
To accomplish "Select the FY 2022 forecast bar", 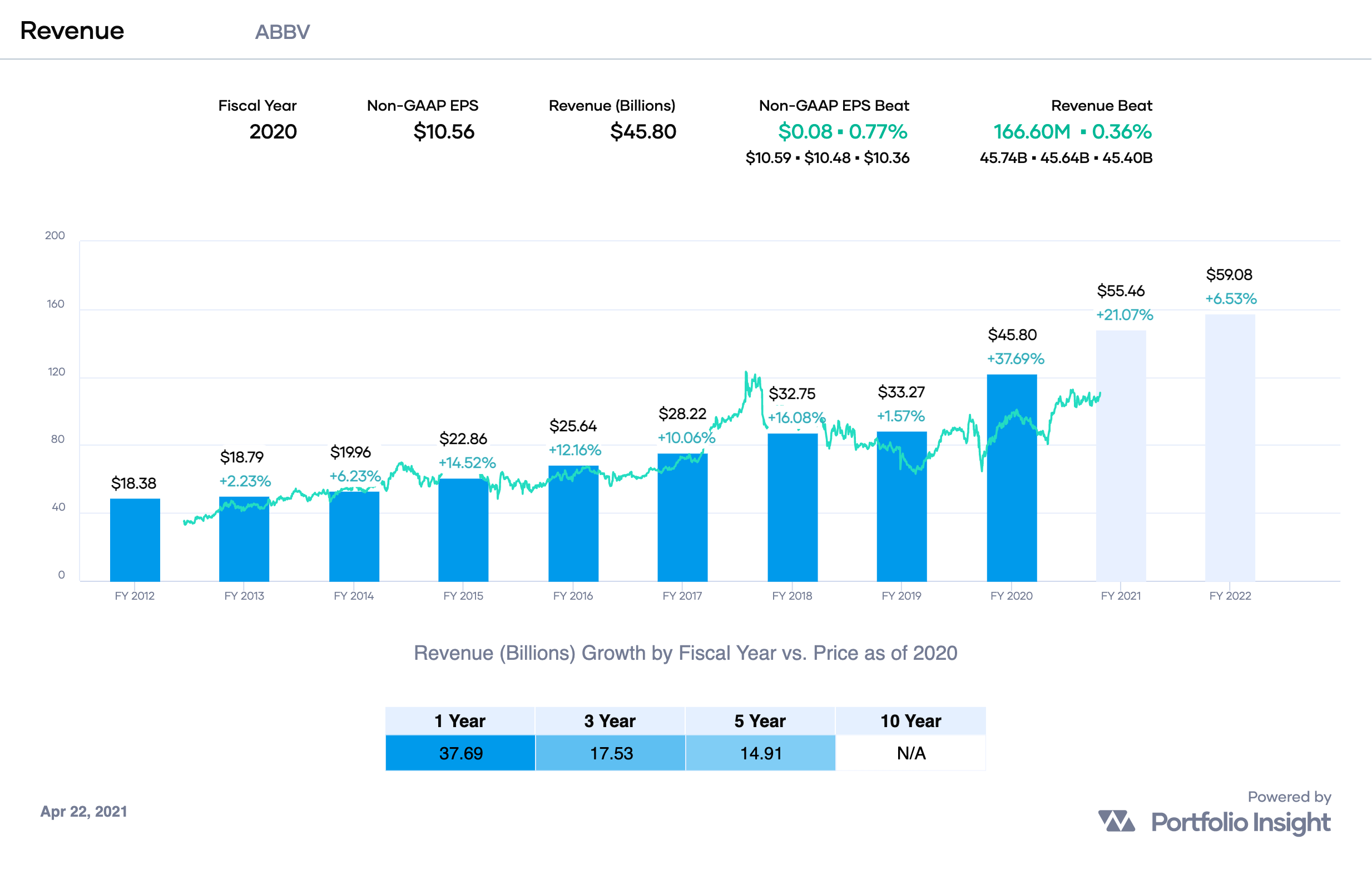I will (x=1230, y=448).
